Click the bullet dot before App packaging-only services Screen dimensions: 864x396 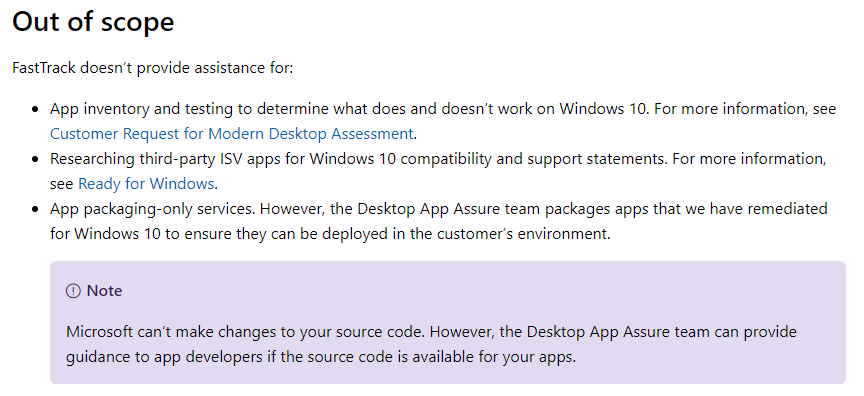tap(36, 209)
